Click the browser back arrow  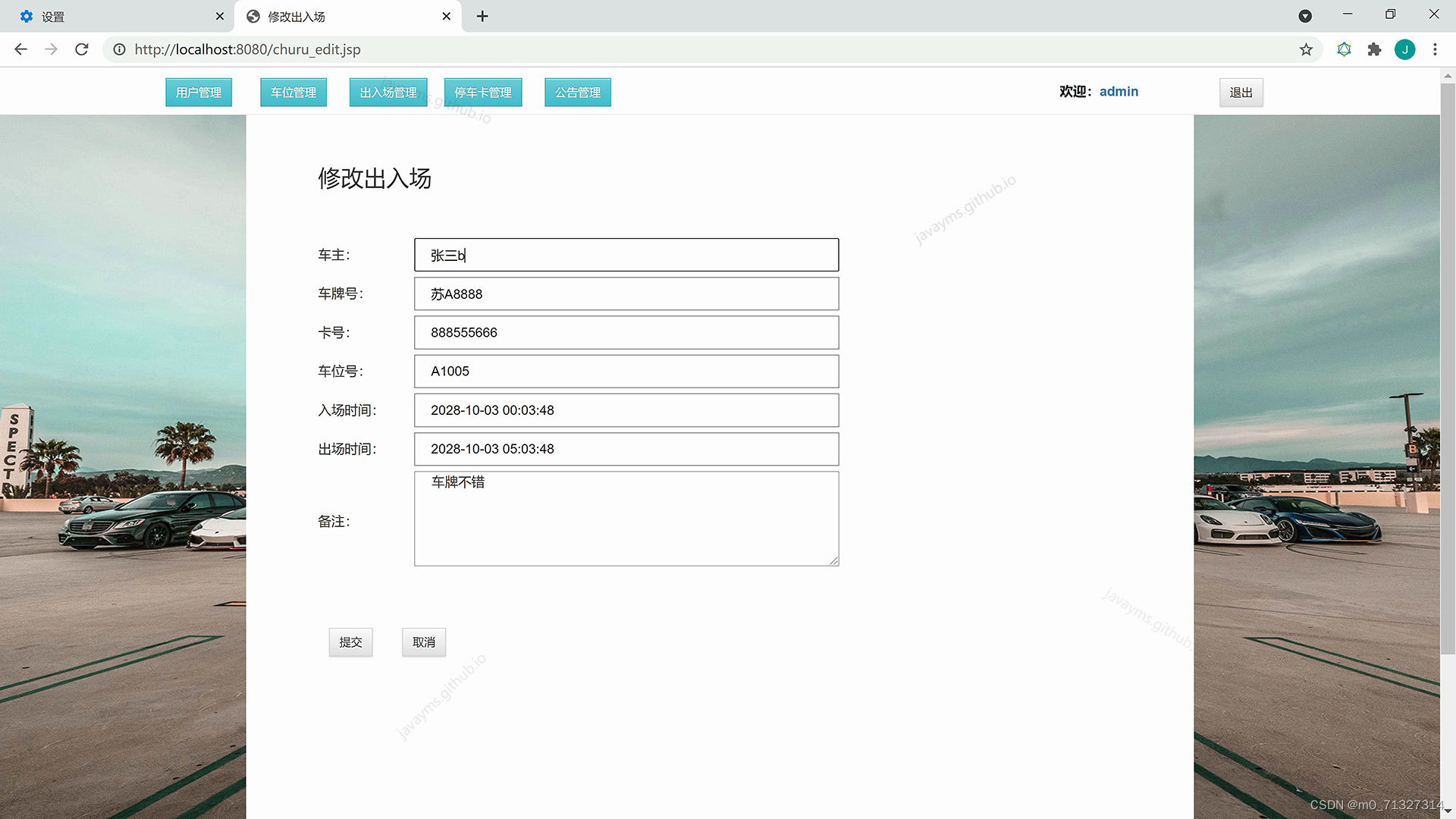[20, 49]
